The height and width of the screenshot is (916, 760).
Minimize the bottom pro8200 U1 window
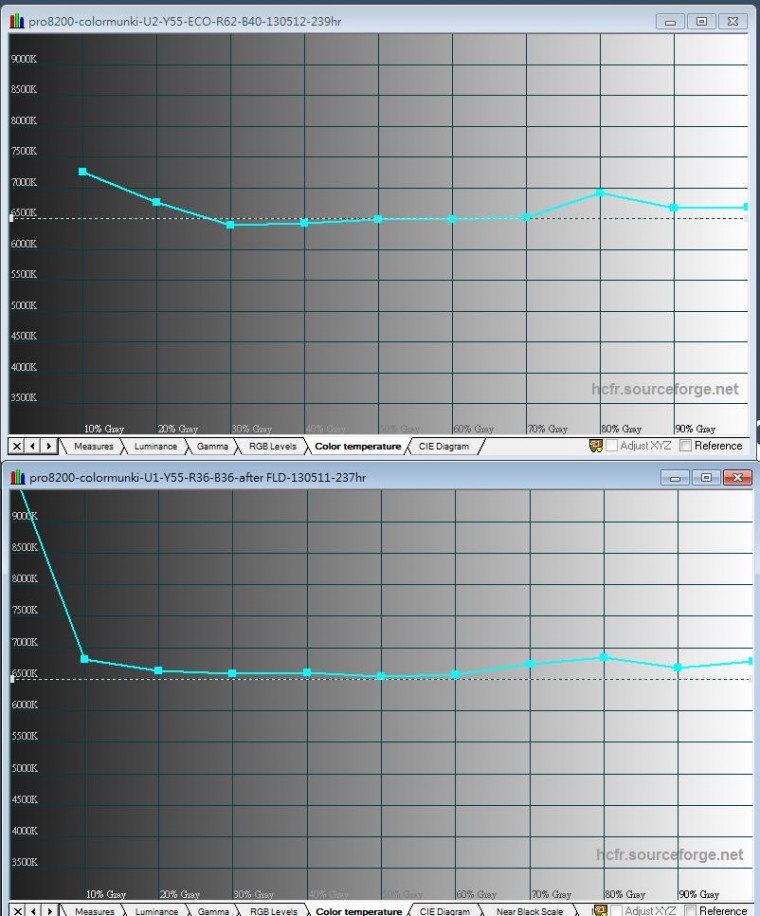[675, 477]
